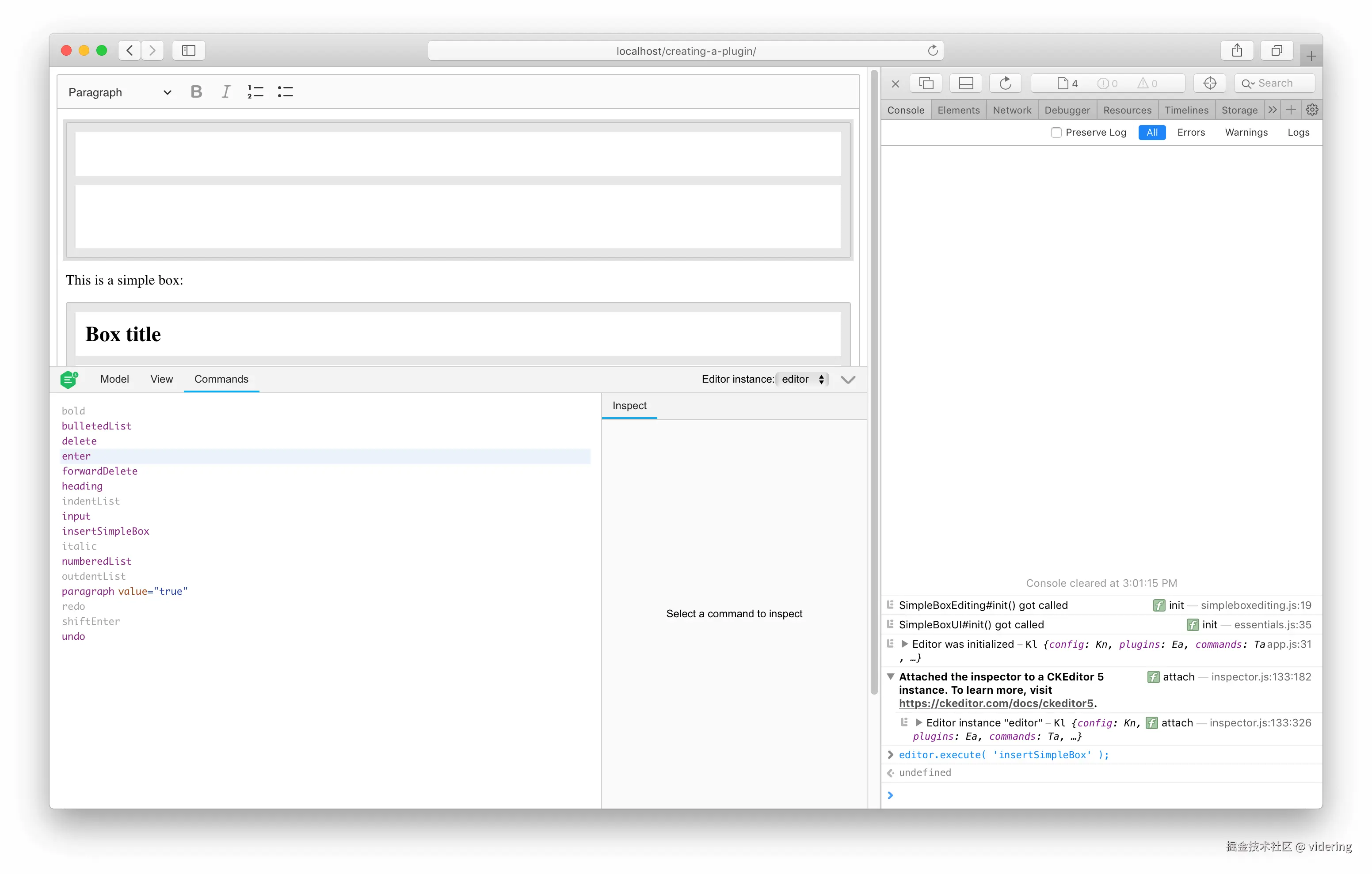Switch to the Model inspector tab
Screen dimensions: 1372x874
(114, 379)
